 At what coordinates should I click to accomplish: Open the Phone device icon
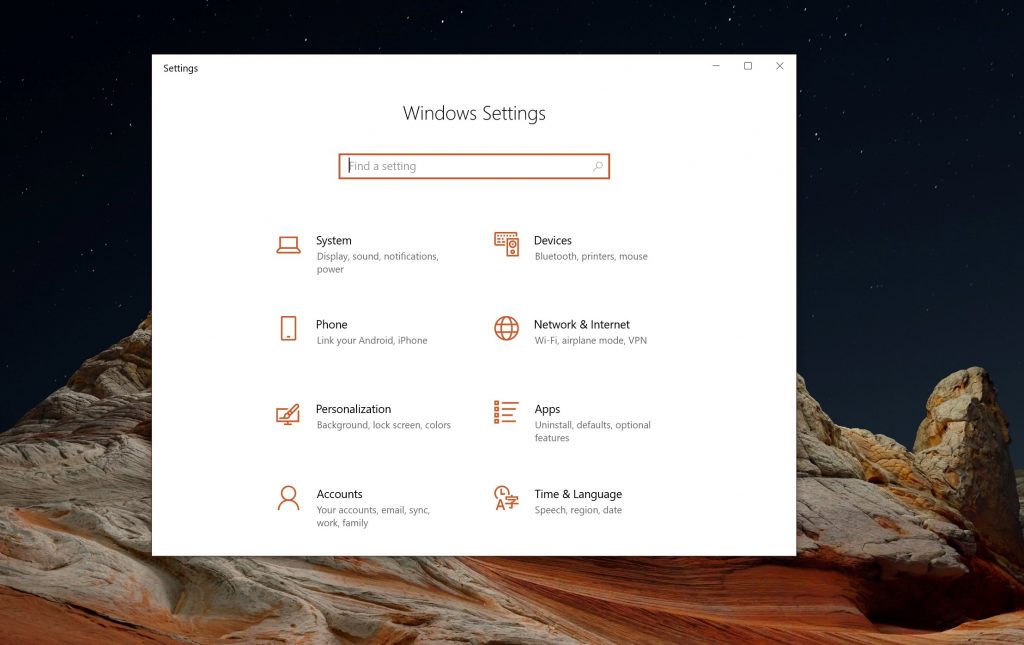click(x=288, y=328)
